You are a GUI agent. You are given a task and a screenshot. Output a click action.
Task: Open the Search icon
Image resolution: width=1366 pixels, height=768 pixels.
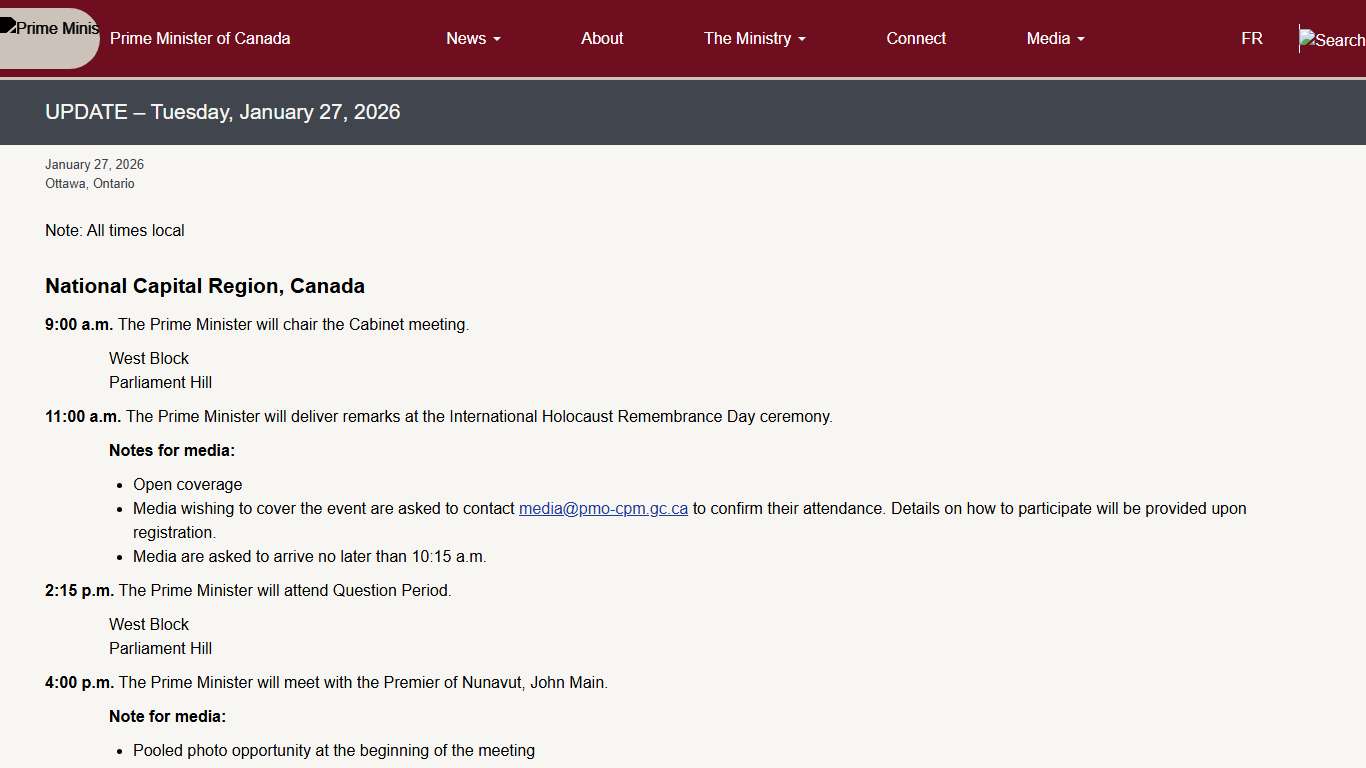pyautogui.click(x=1331, y=40)
